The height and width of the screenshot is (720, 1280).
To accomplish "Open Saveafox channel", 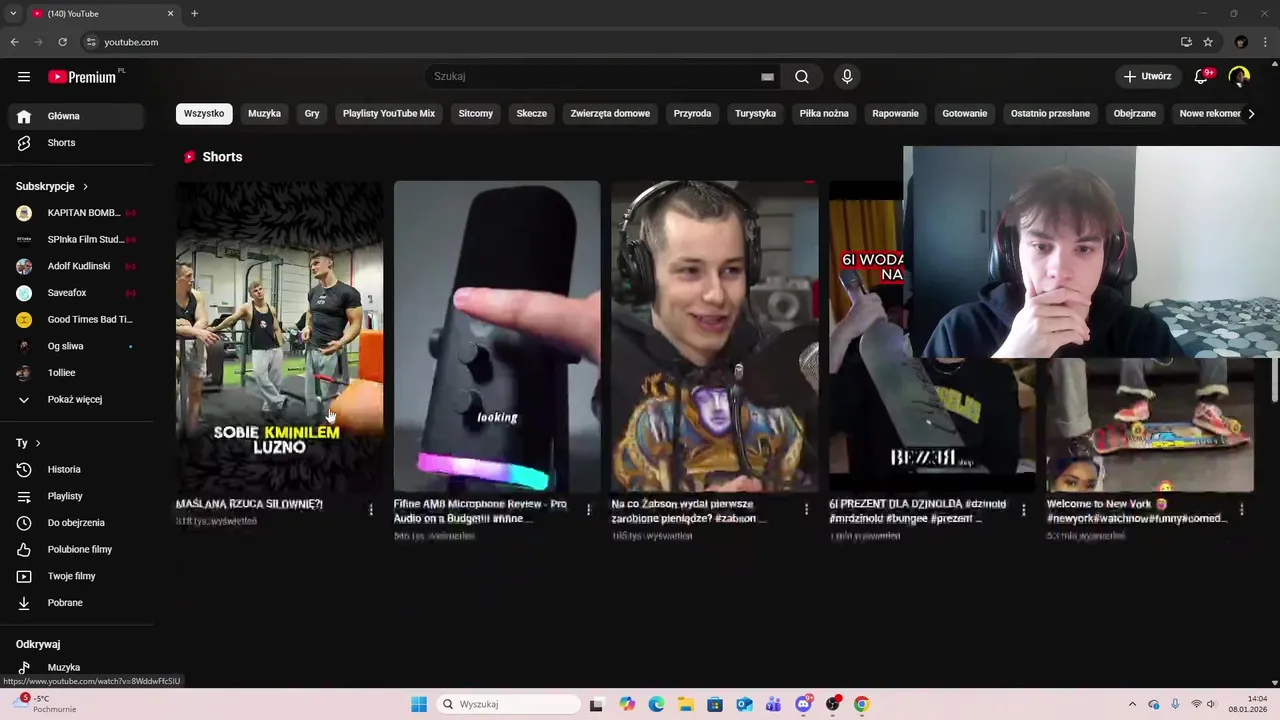I will pos(77,293).
